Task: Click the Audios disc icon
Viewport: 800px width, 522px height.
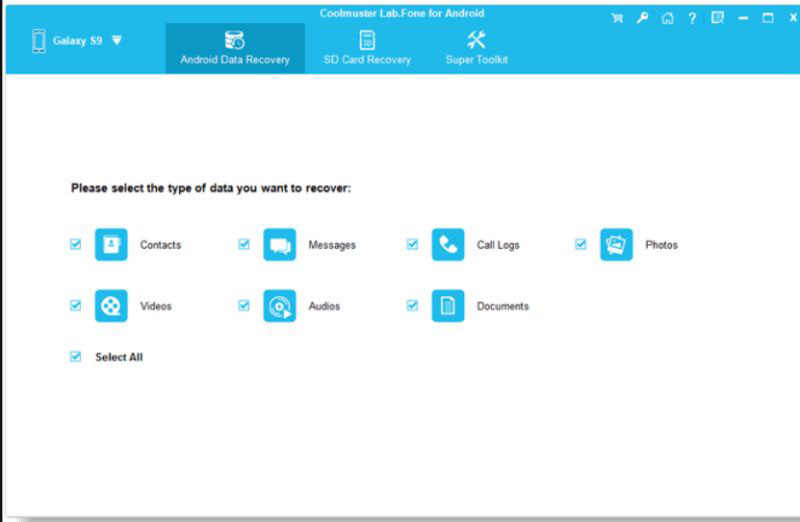Action: pyautogui.click(x=280, y=306)
